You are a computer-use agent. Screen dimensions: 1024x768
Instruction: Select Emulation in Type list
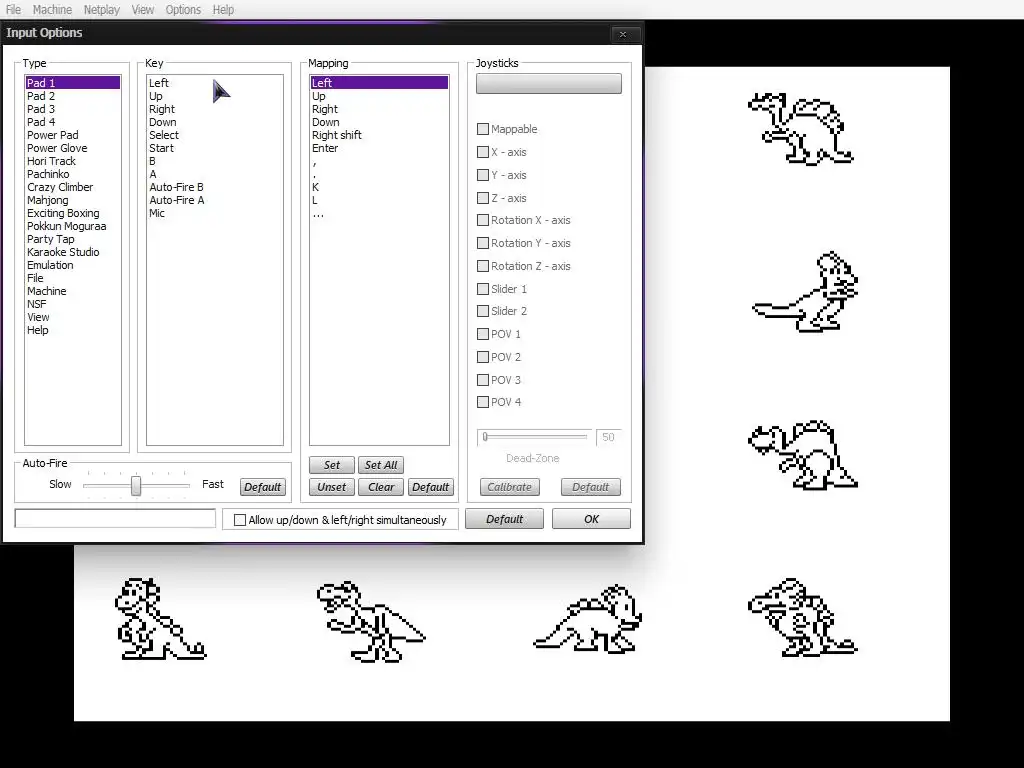tap(72, 265)
